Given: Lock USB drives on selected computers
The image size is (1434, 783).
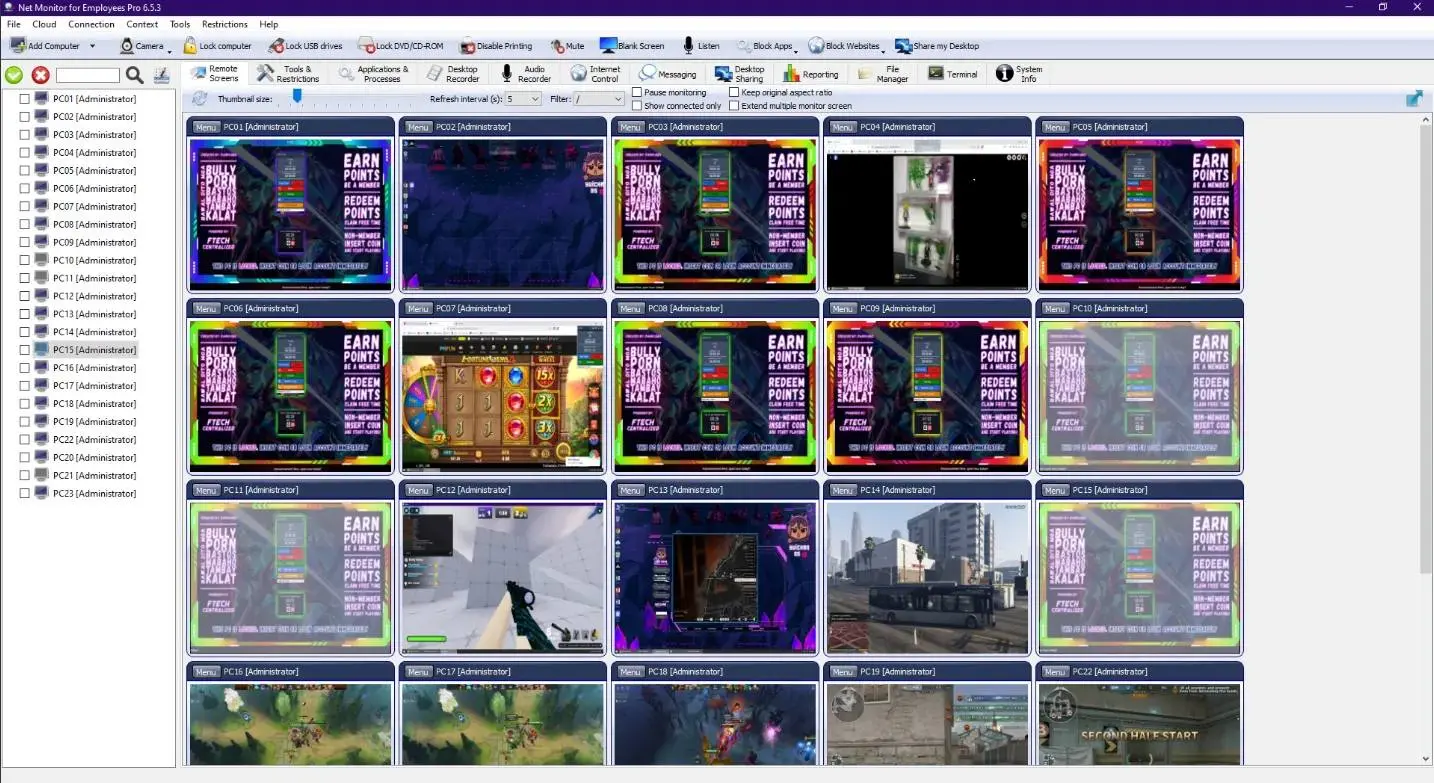Looking at the screenshot, I should [x=306, y=46].
